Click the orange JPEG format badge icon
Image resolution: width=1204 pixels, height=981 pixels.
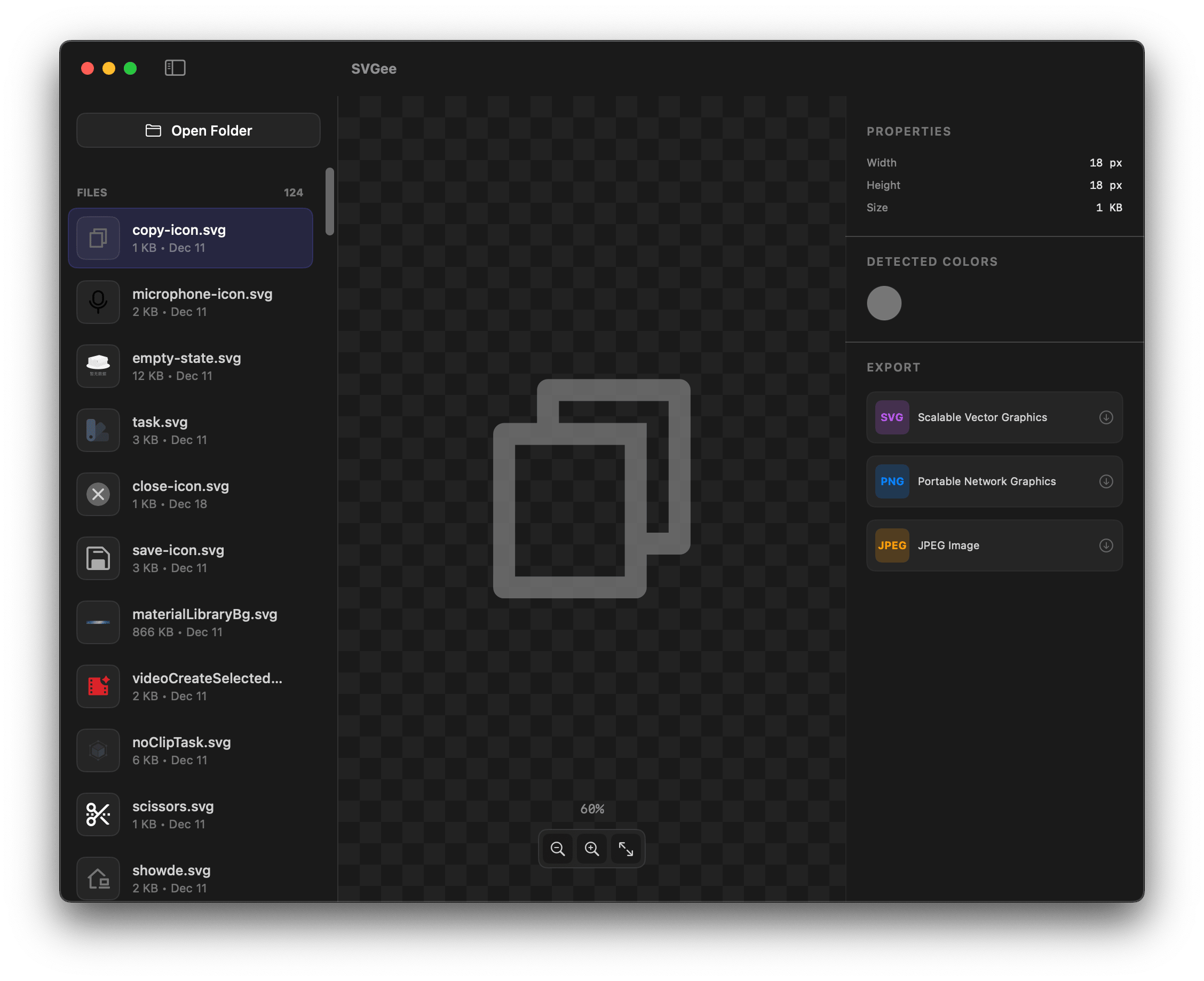pyautogui.click(x=891, y=545)
